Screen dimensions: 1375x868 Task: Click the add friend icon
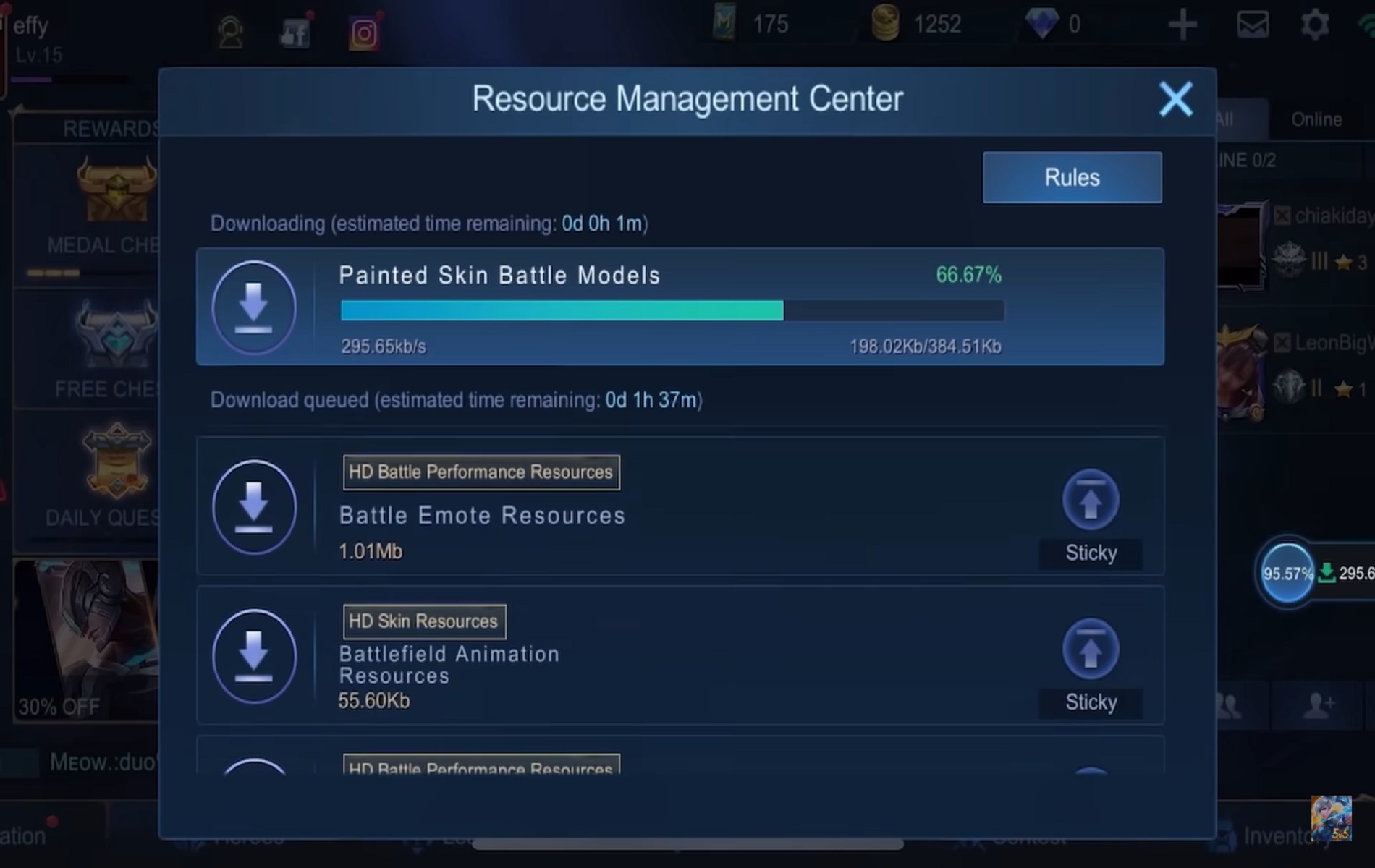[1319, 704]
